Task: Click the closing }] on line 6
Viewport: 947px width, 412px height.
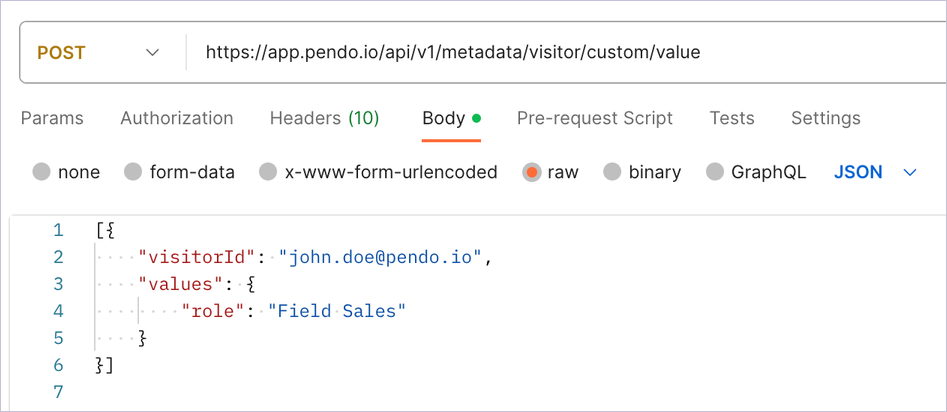Action: coord(104,365)
